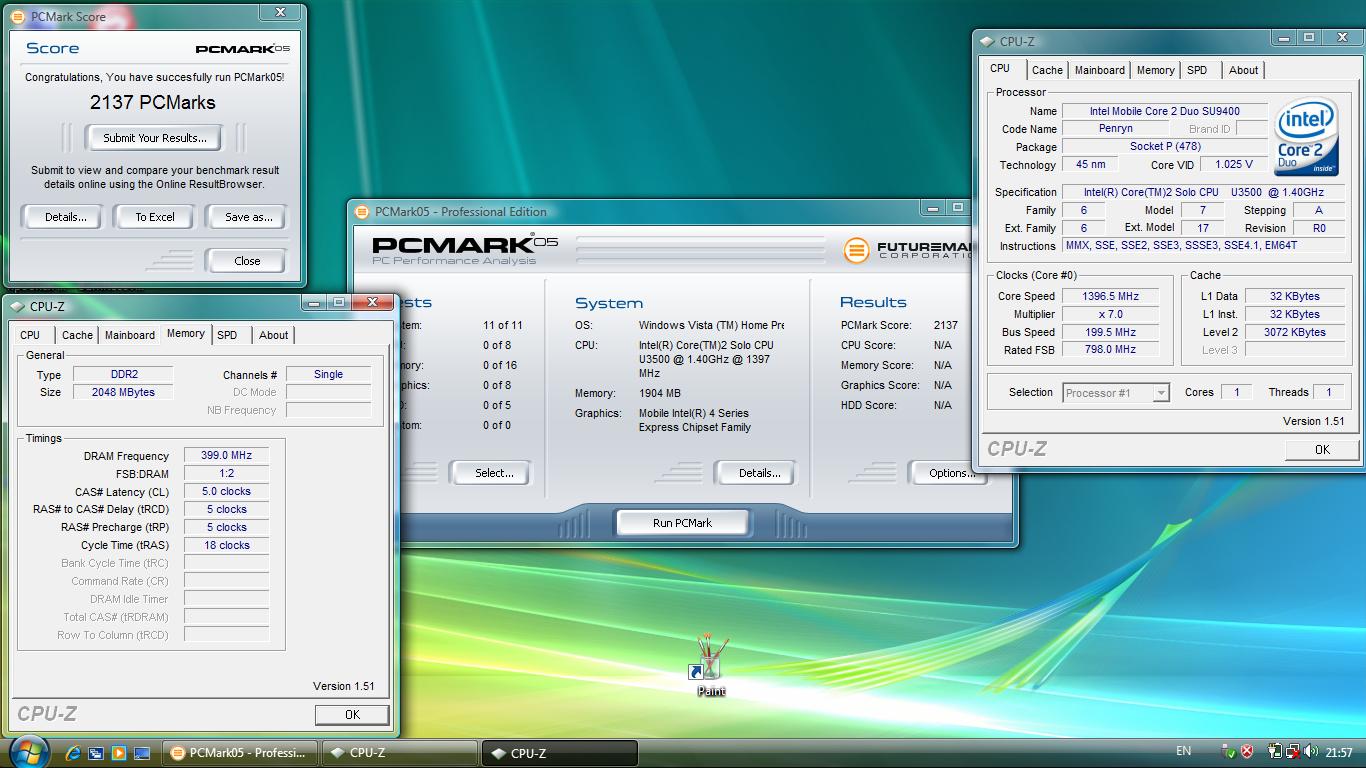The width and height of the screenshot is (1366, 768).
Task: Switch to the active rightmost CPU-Z taskbar button
Action: pos(560,753)
